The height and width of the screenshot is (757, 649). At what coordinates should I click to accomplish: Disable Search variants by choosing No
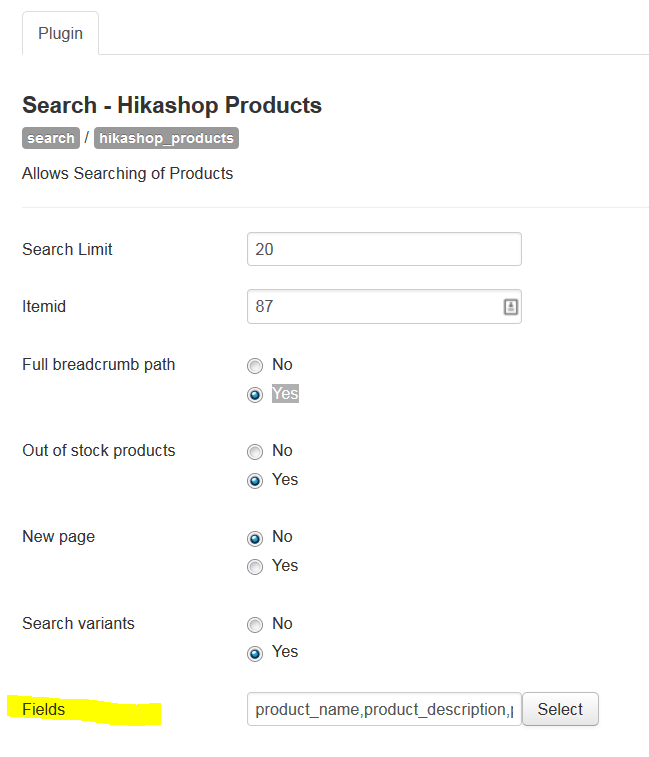pos(255,625)
